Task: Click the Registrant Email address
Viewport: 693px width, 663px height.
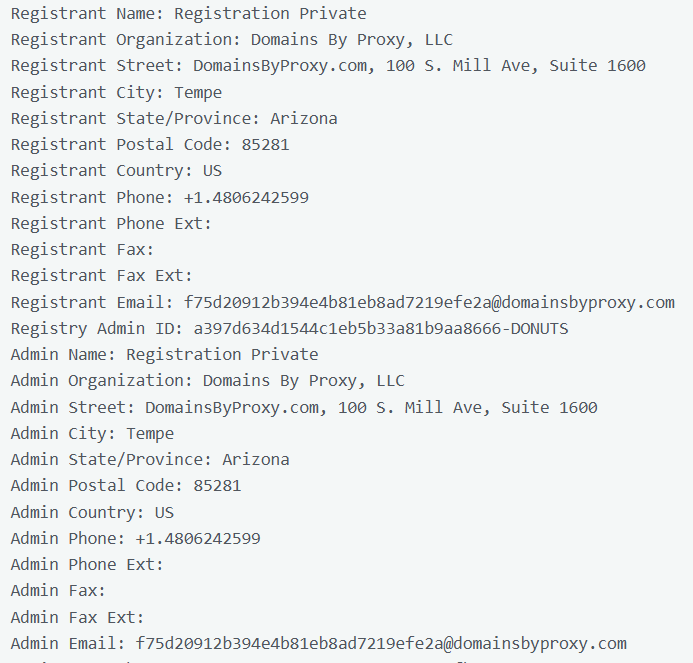Action: tap(429, 302)
